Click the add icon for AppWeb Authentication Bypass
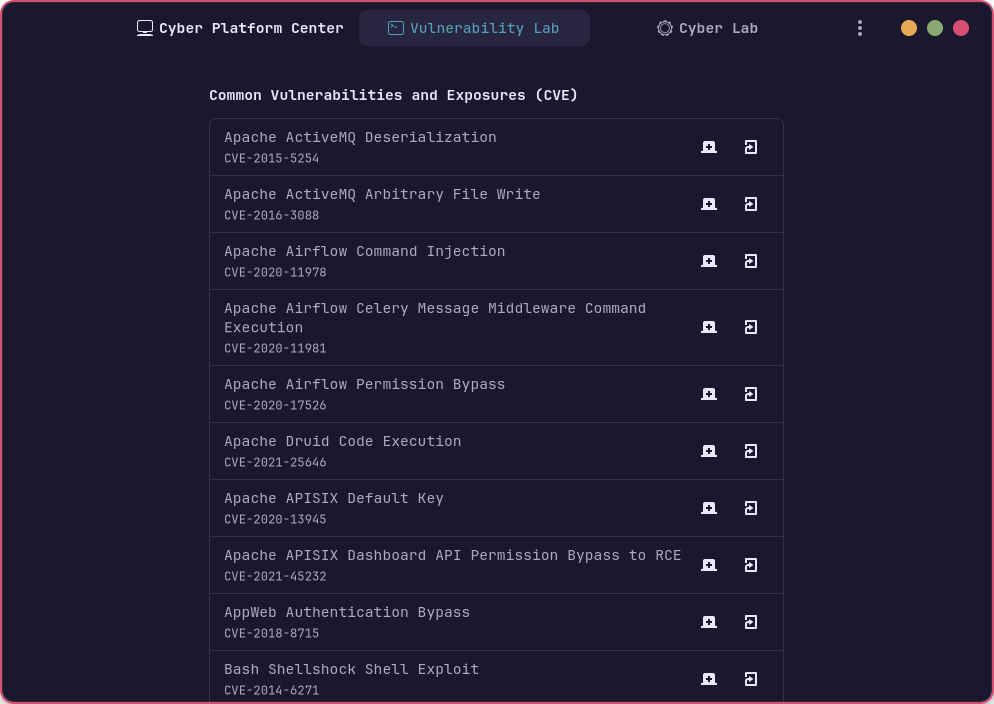 pos(709,622)
